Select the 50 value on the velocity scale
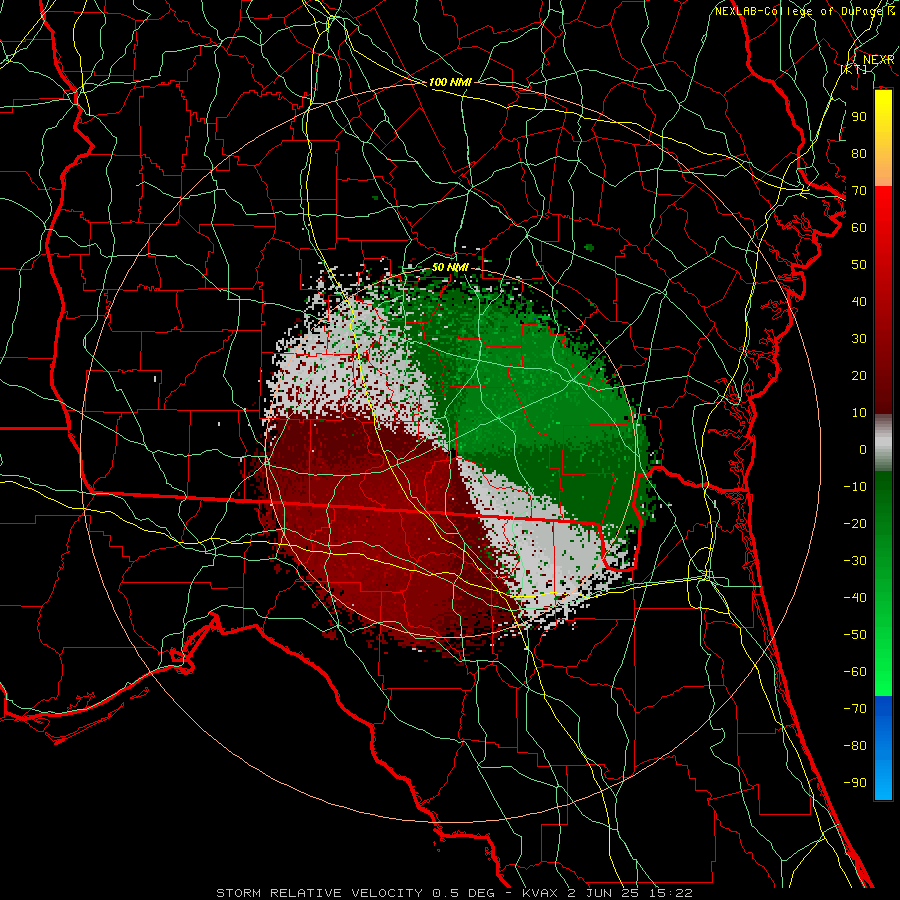 (x=859, y=265)
